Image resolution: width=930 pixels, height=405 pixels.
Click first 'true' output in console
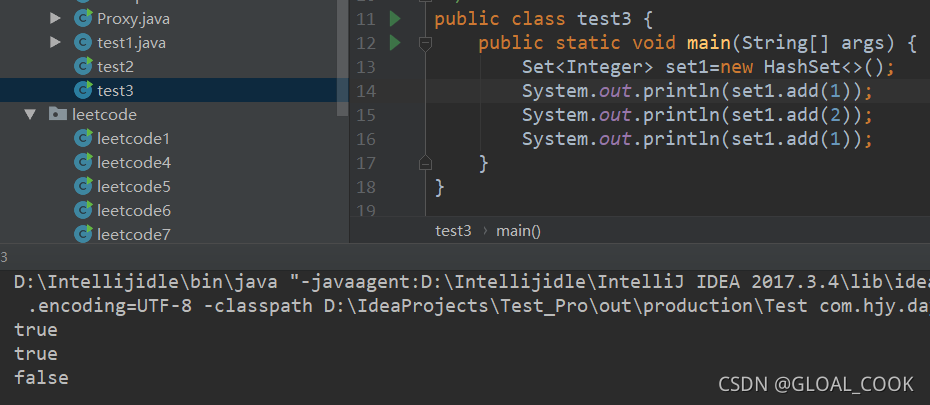tap(36, 330)
